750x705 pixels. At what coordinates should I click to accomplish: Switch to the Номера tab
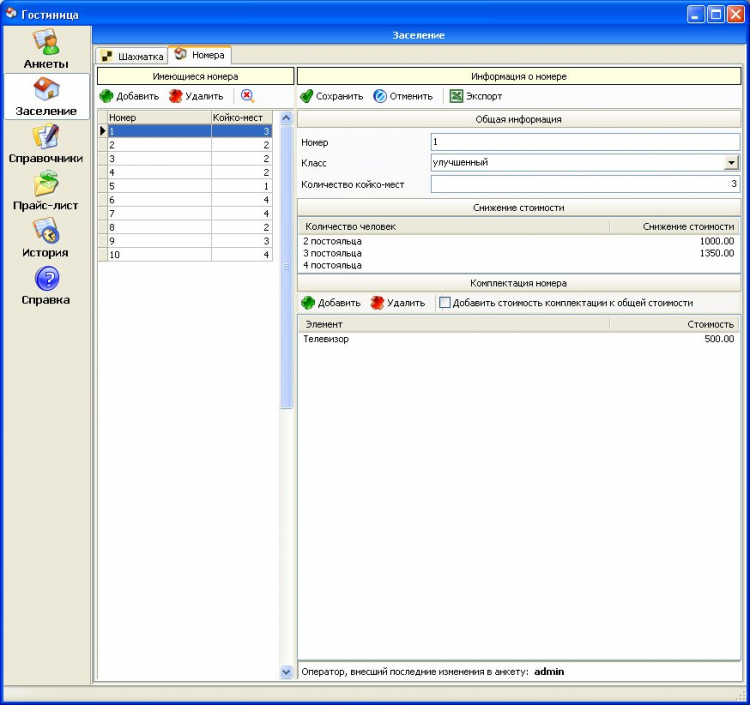pyautogui.click(x=200, y=55)
